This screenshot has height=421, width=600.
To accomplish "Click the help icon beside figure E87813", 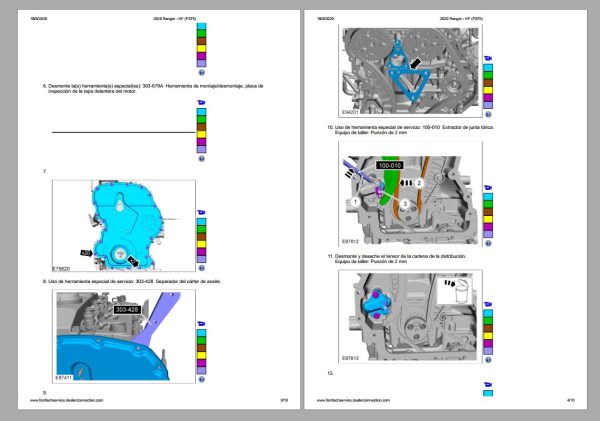I will [488, 360].
